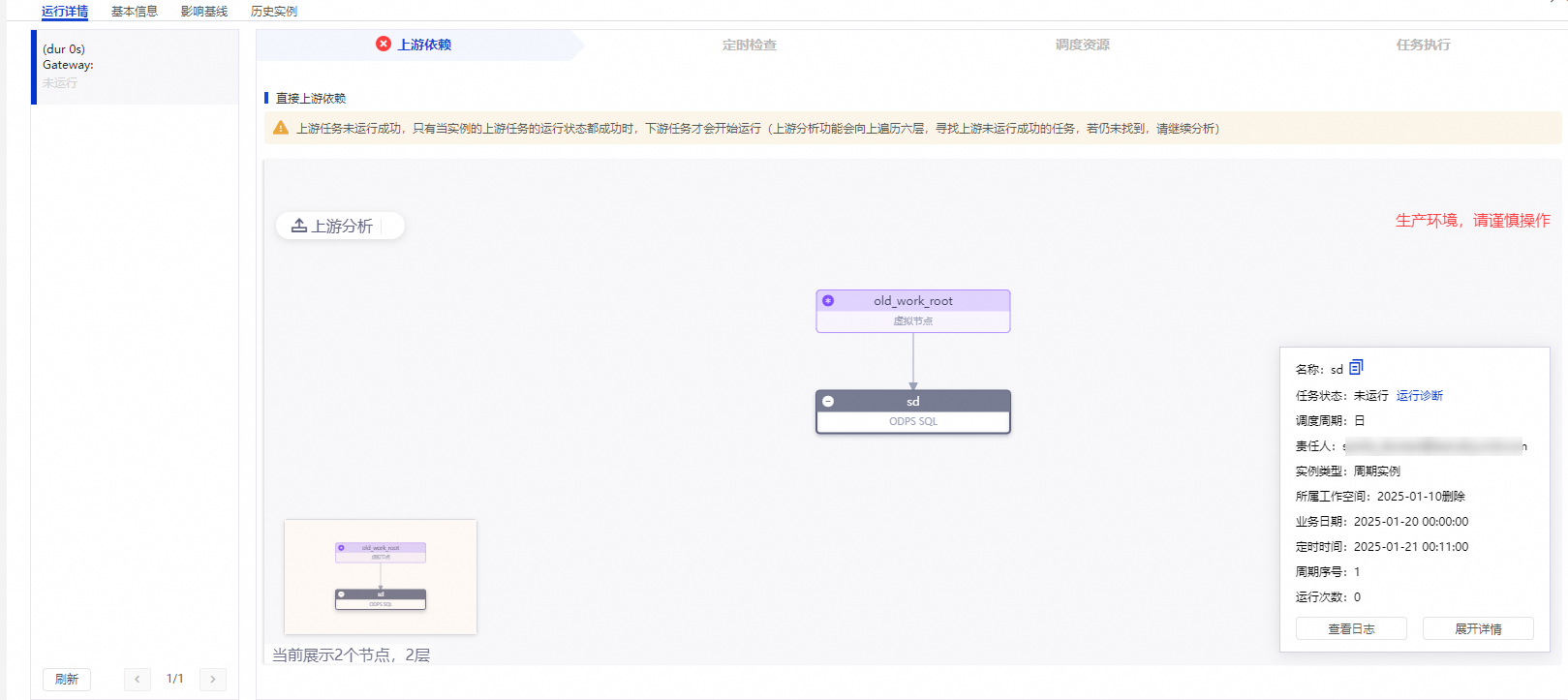1568x700 pixels.
Task: Click the 生产环境，请谨慎操作 warning text
Action: [x=1472, y=221]
